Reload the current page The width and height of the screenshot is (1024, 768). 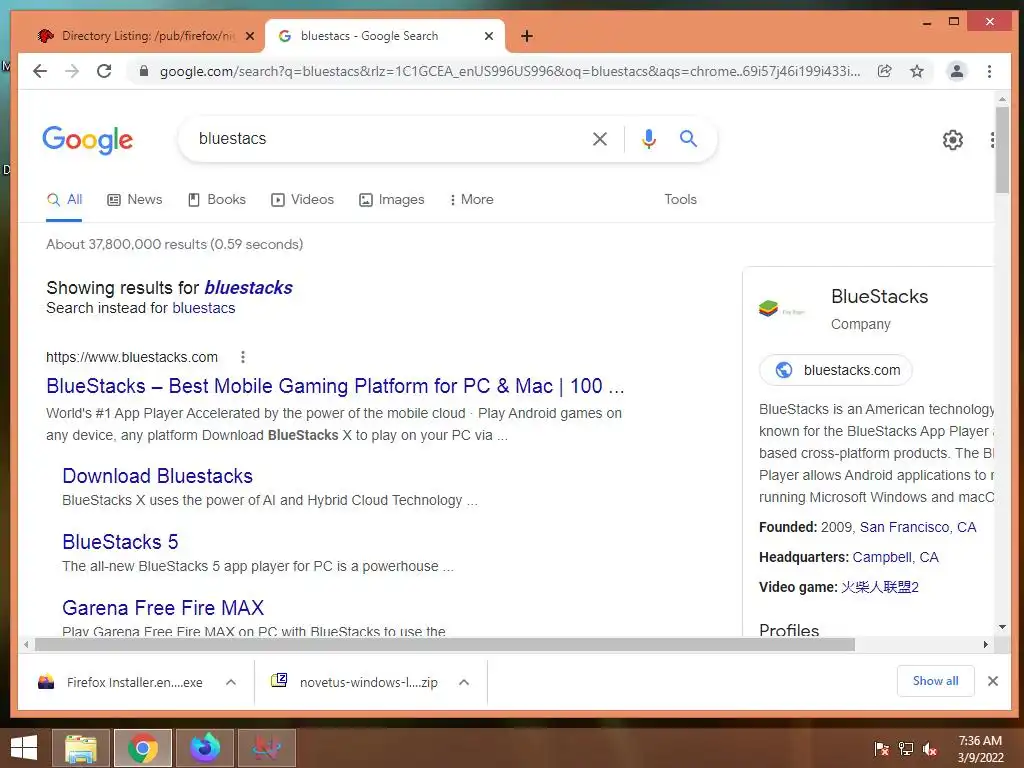pyautogui.click(x=104, y=71)
